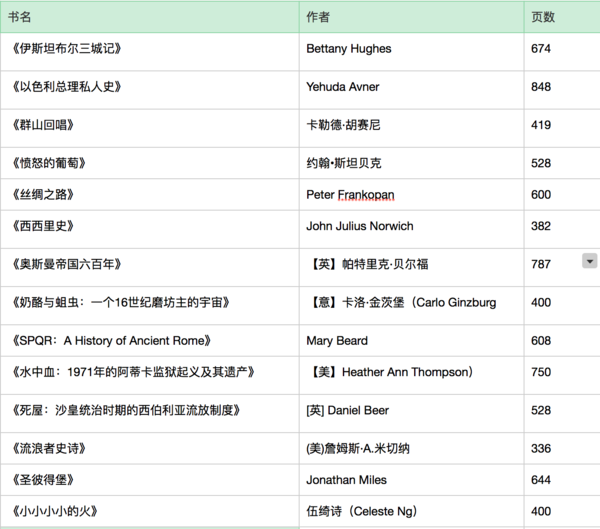Select the page count 600
This screenshot has height=529, width=600.
coord(541,194)
